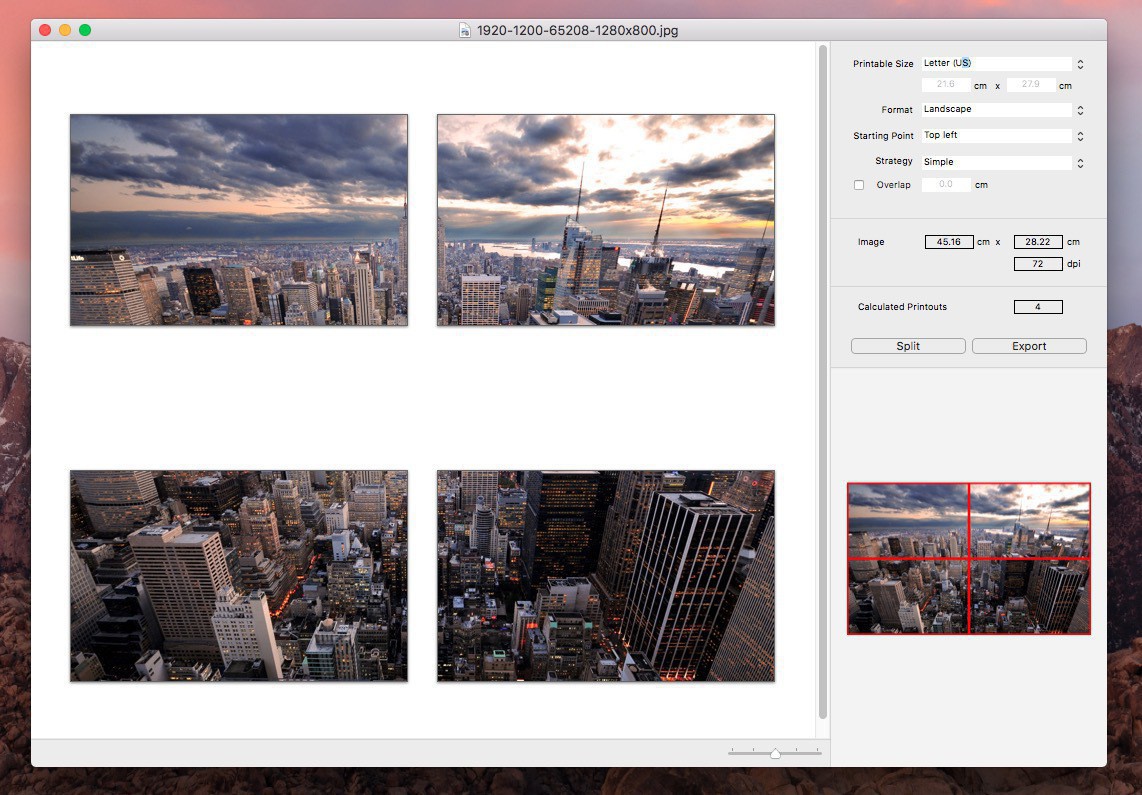Click the image width field showing 45.16
Image resolution: width=1142 pixels, height=795 pixels.
coord(949,242)
